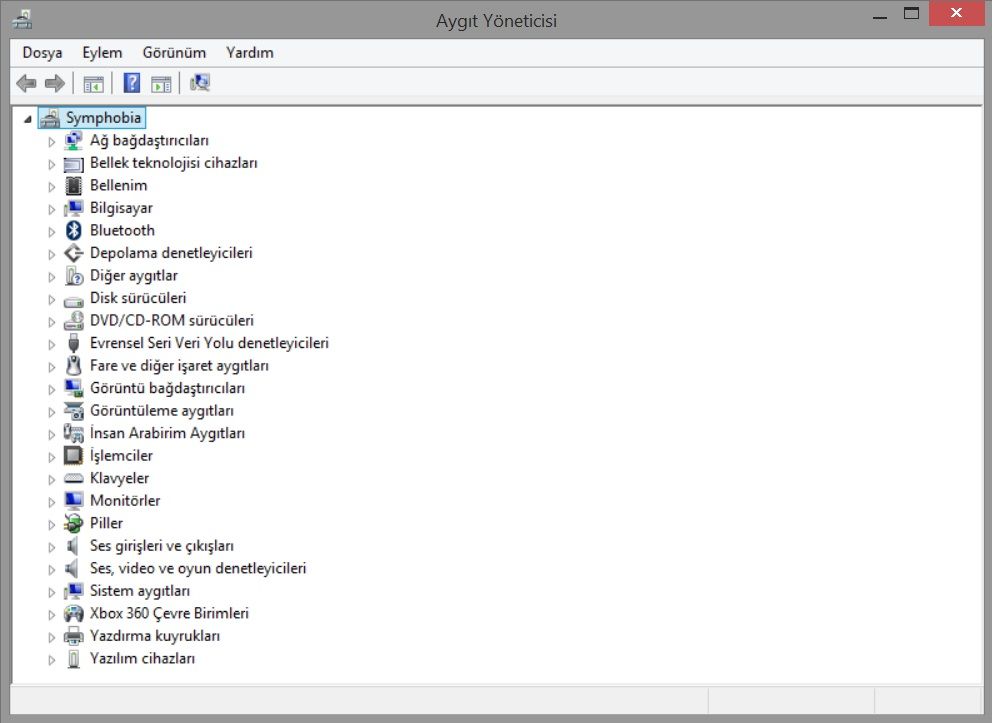Expand the Diğer aygıtlar category arrow
The width and height of the screenshot is (992, 723).
[51, 276]
